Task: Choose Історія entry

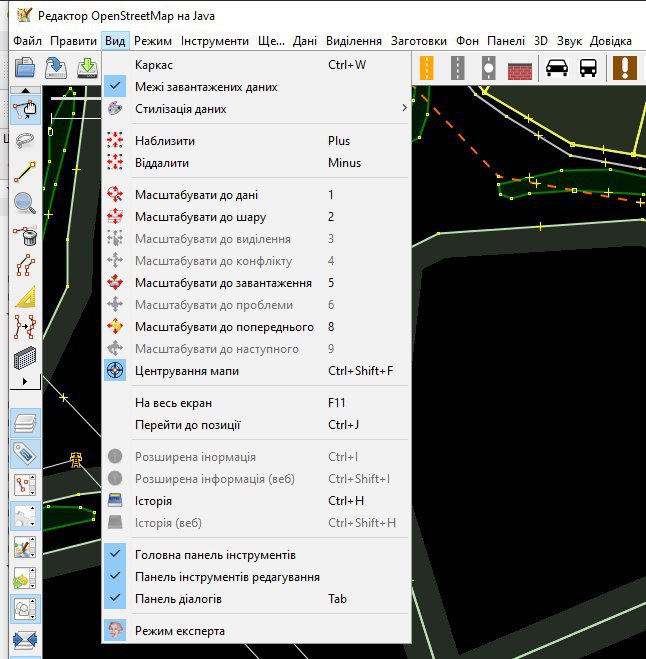Action: click(256, 501)
